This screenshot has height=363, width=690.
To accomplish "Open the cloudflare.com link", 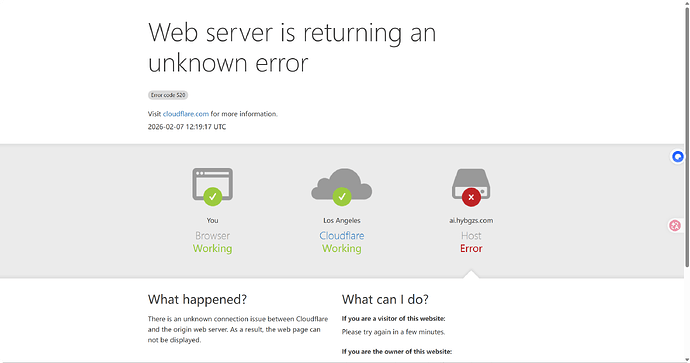I will pyautogui.click(x=186, y=114).
